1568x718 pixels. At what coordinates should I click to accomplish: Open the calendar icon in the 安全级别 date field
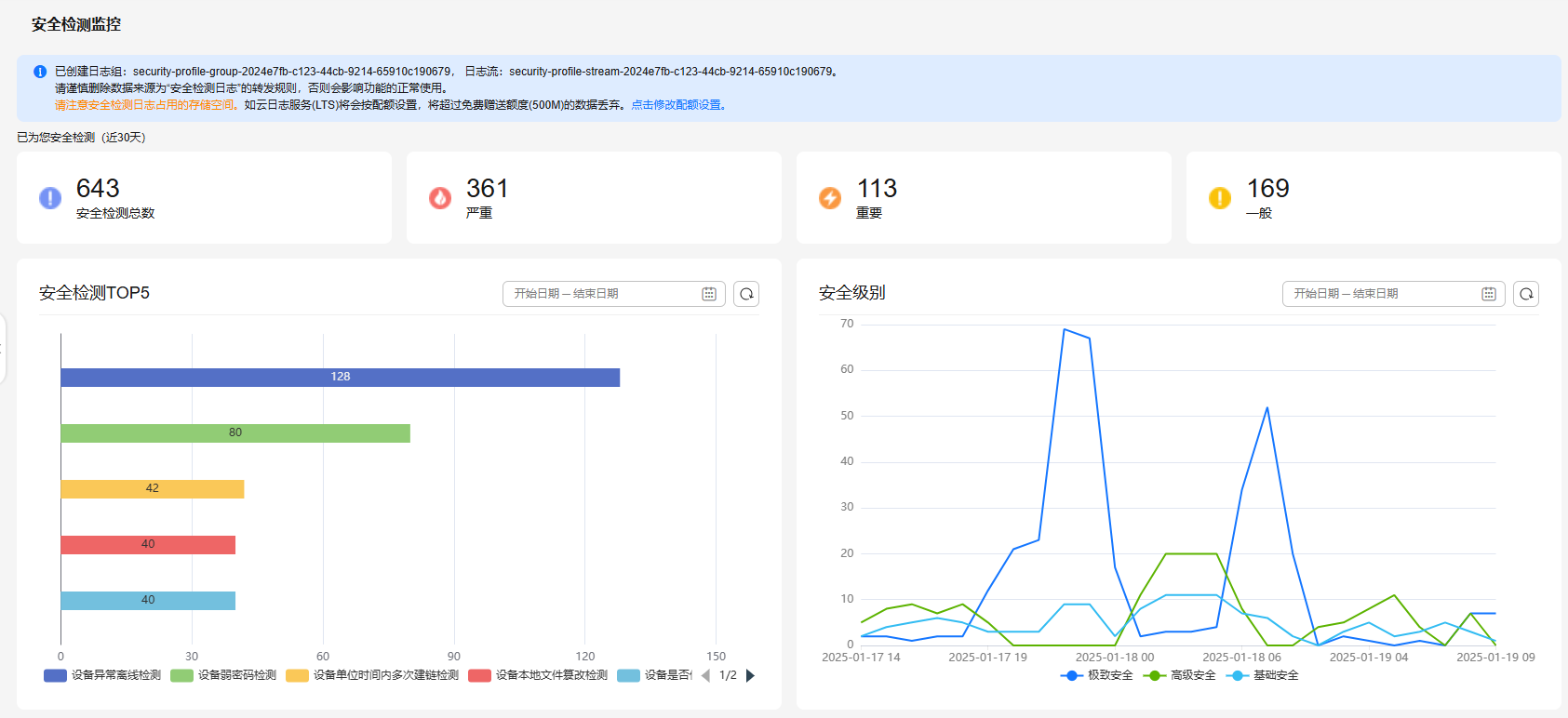1489,294
